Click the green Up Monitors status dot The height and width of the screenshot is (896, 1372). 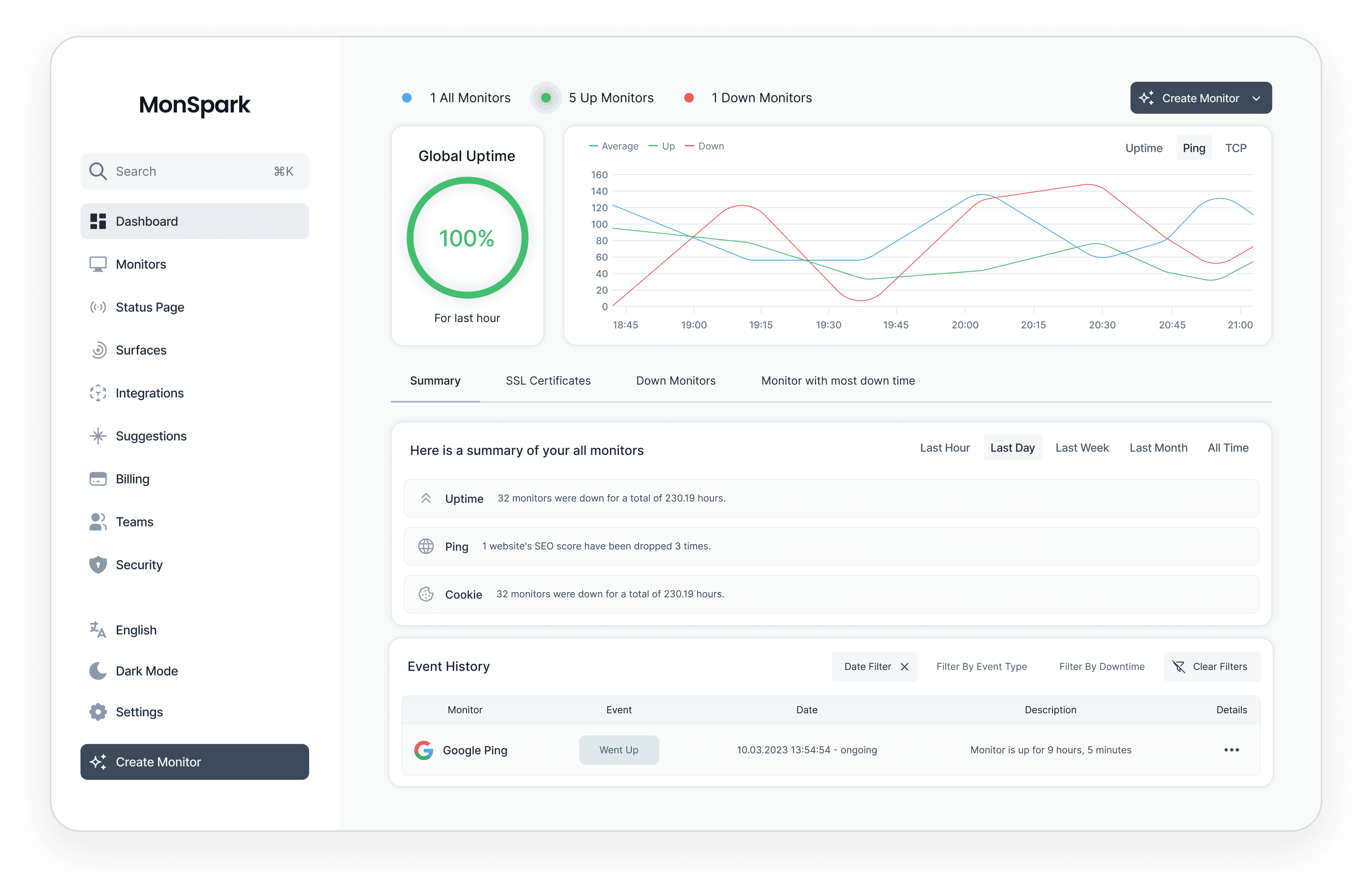tap(545, 98)
